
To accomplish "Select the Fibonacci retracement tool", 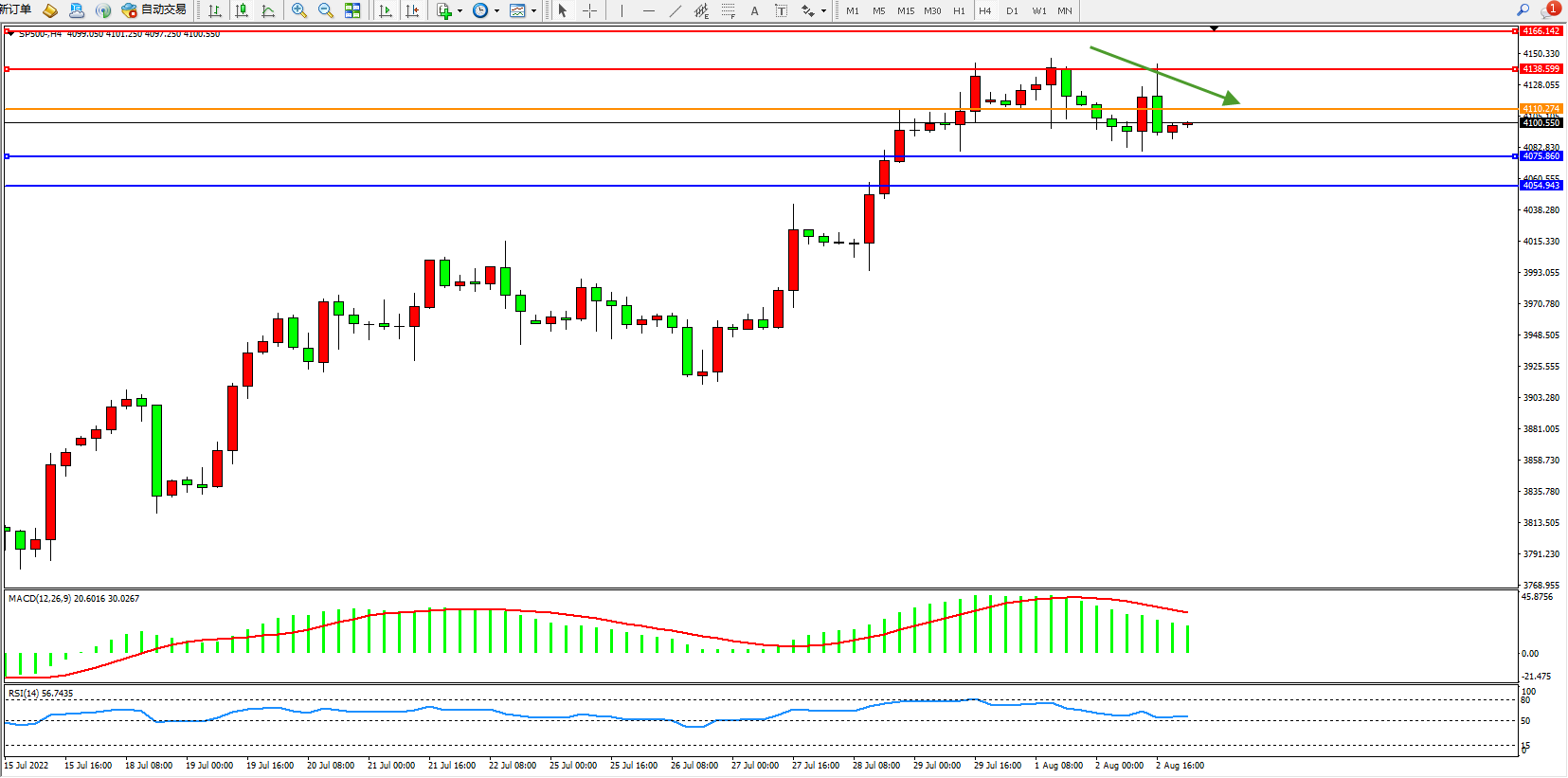I will 728,10.
